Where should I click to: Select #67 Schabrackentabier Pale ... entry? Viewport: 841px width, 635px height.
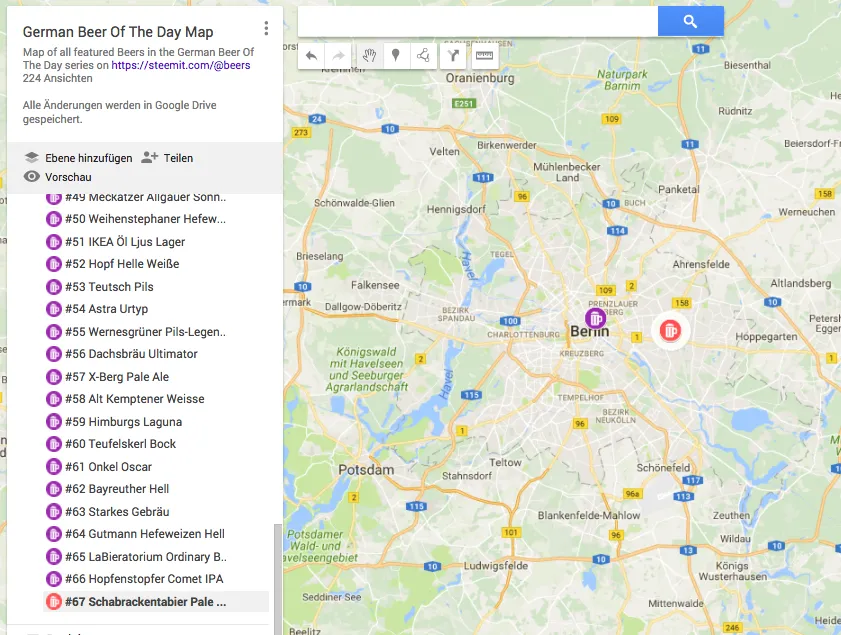click(156, 602)
